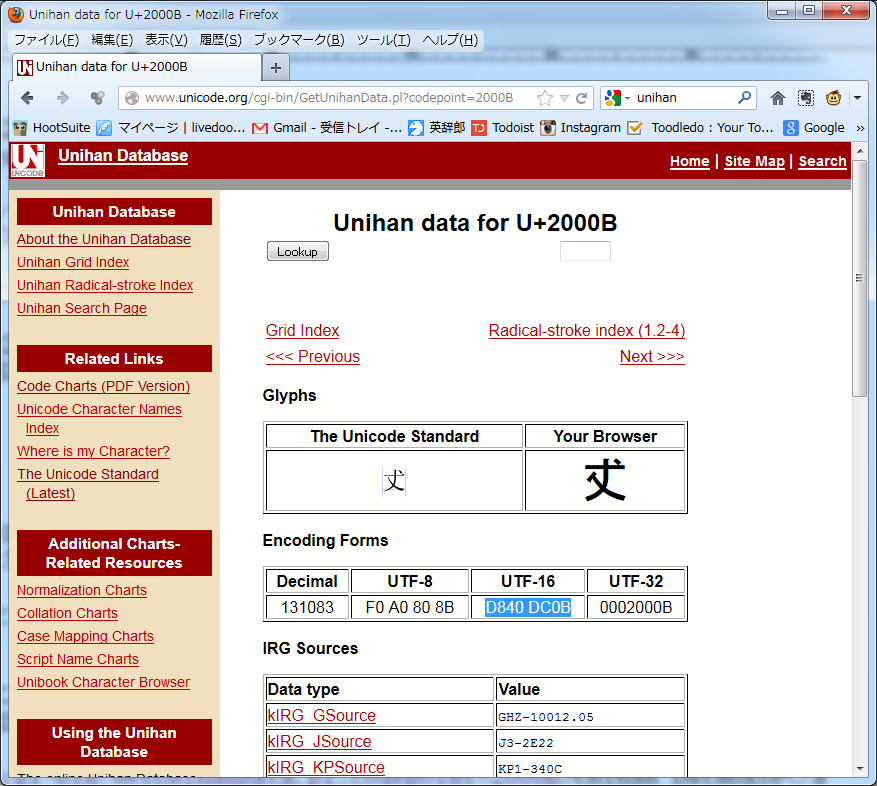This screenshot has height=786, width=877.
Task: Open the dropdown next to monkey icon
Action: pos(857,98)
